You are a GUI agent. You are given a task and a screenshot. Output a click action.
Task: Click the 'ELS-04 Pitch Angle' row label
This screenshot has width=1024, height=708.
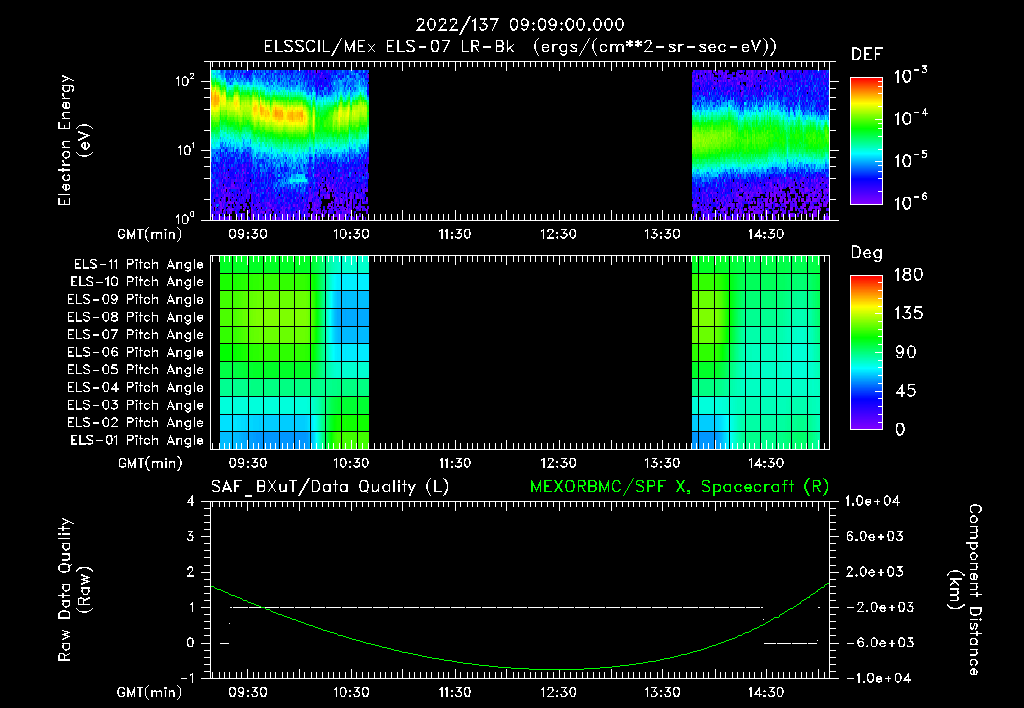(x=136, y=387)
